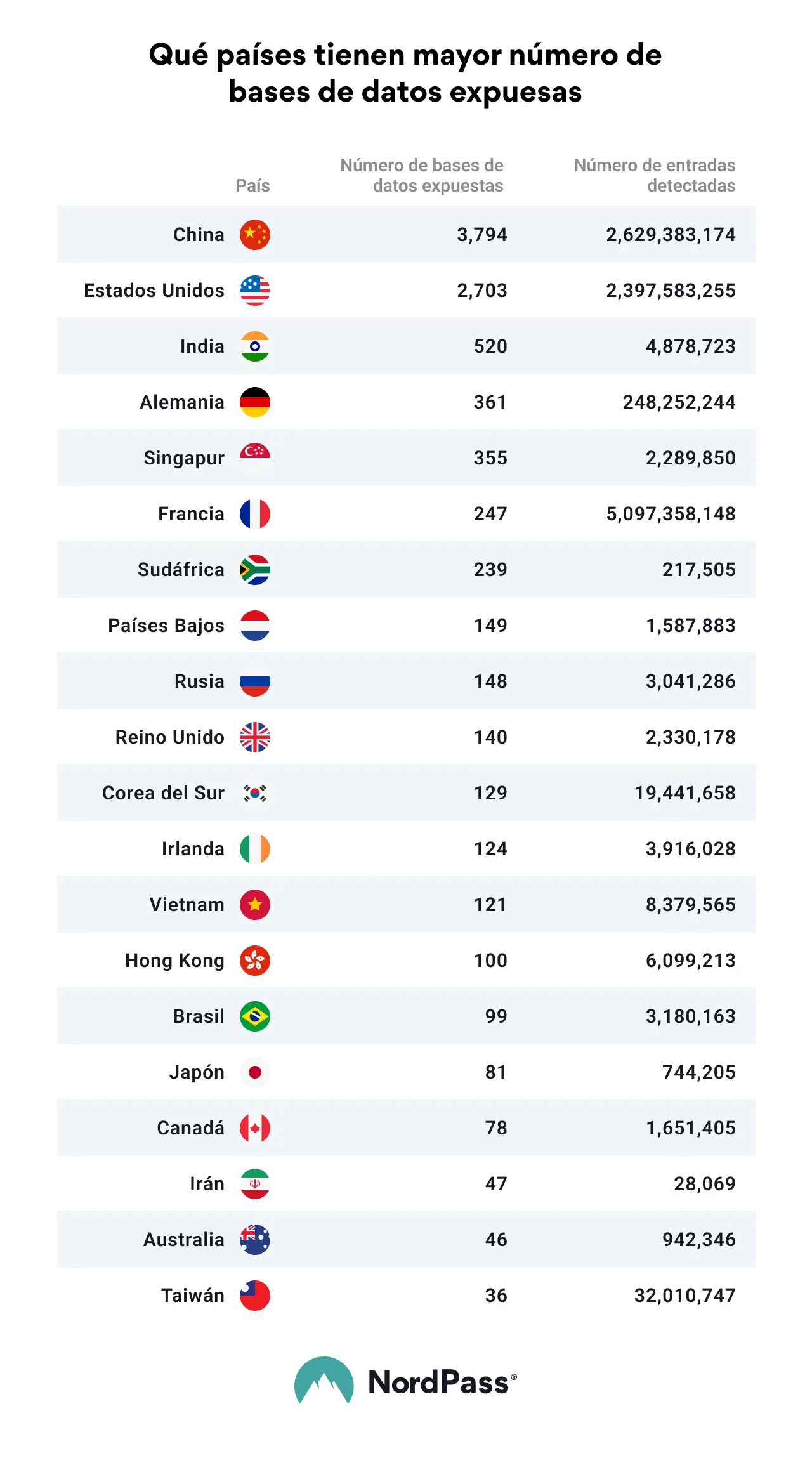
Task: Click the Brasil flag icon
Action: (x=255, y=1016)
